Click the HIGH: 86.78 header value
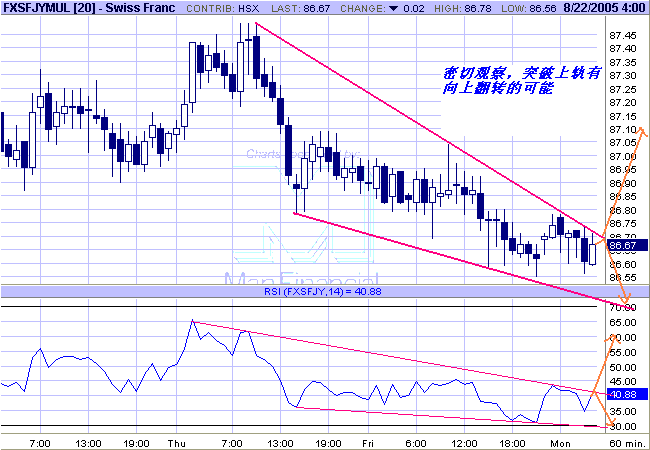Viewport: 650px width, 450px height. point(463,8)
